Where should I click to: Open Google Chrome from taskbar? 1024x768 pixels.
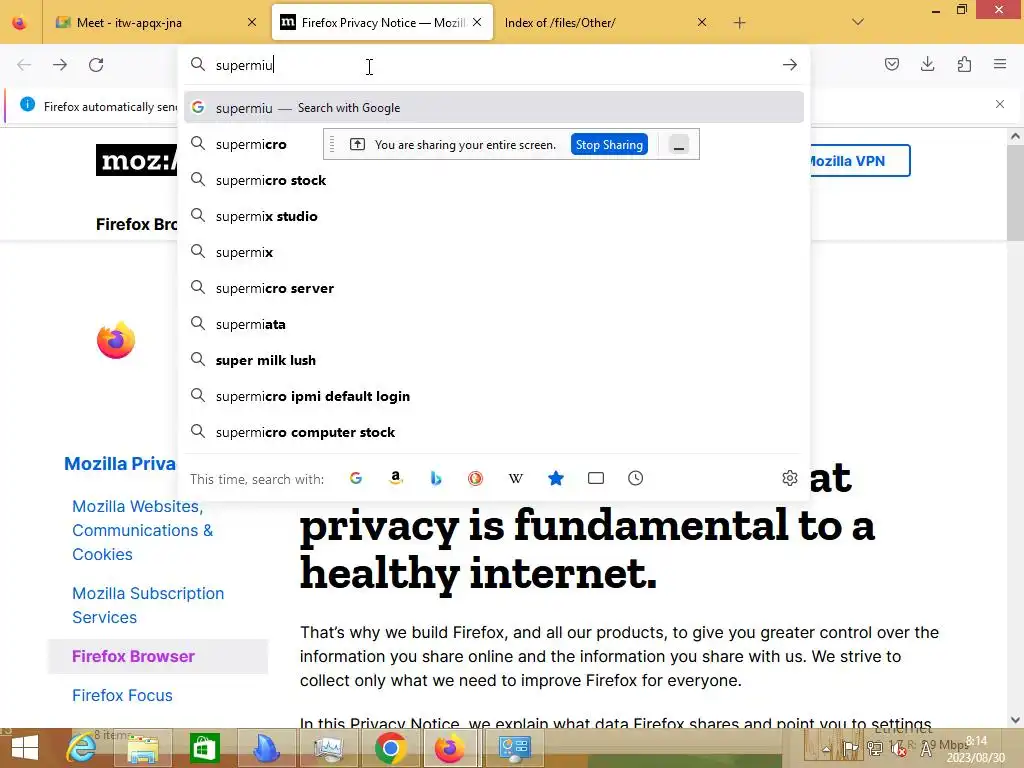coord(391,748)
